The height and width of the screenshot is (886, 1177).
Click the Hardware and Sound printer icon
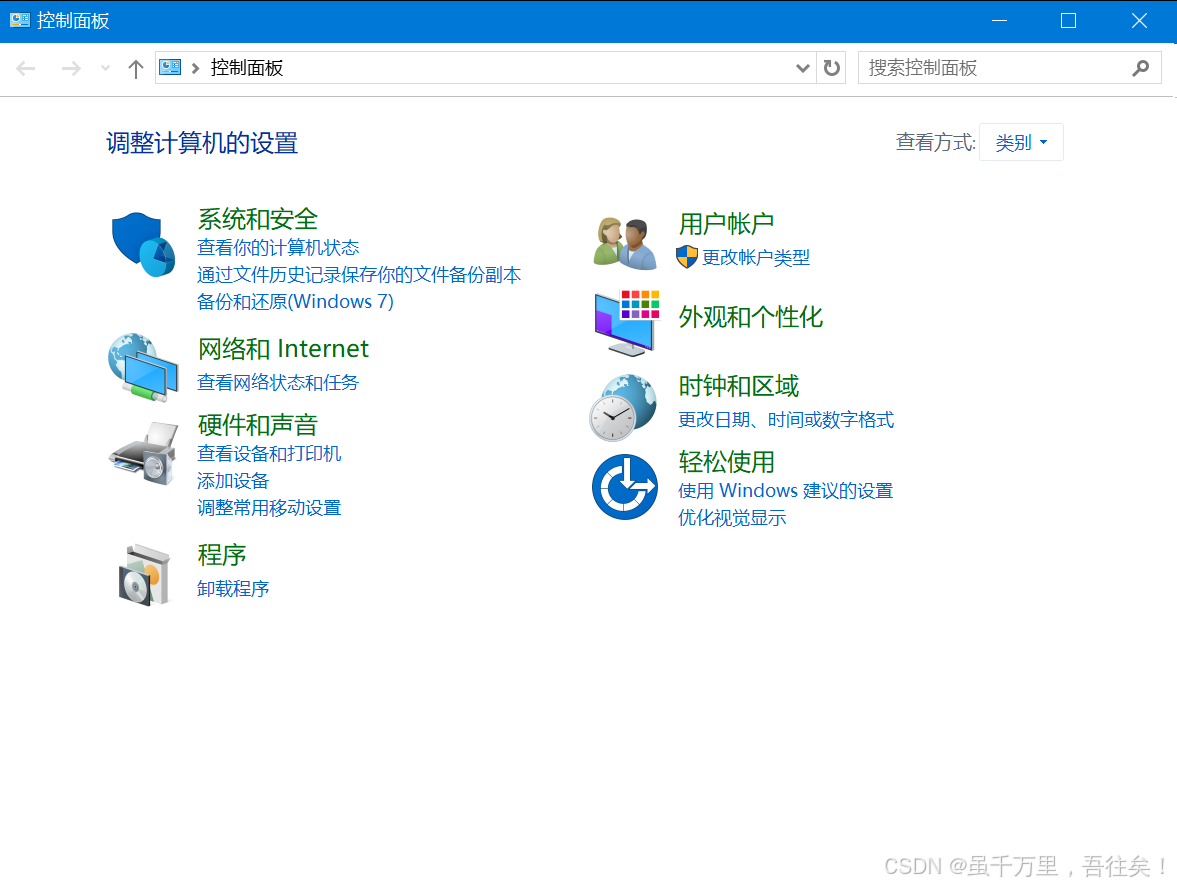coord(143,454)
